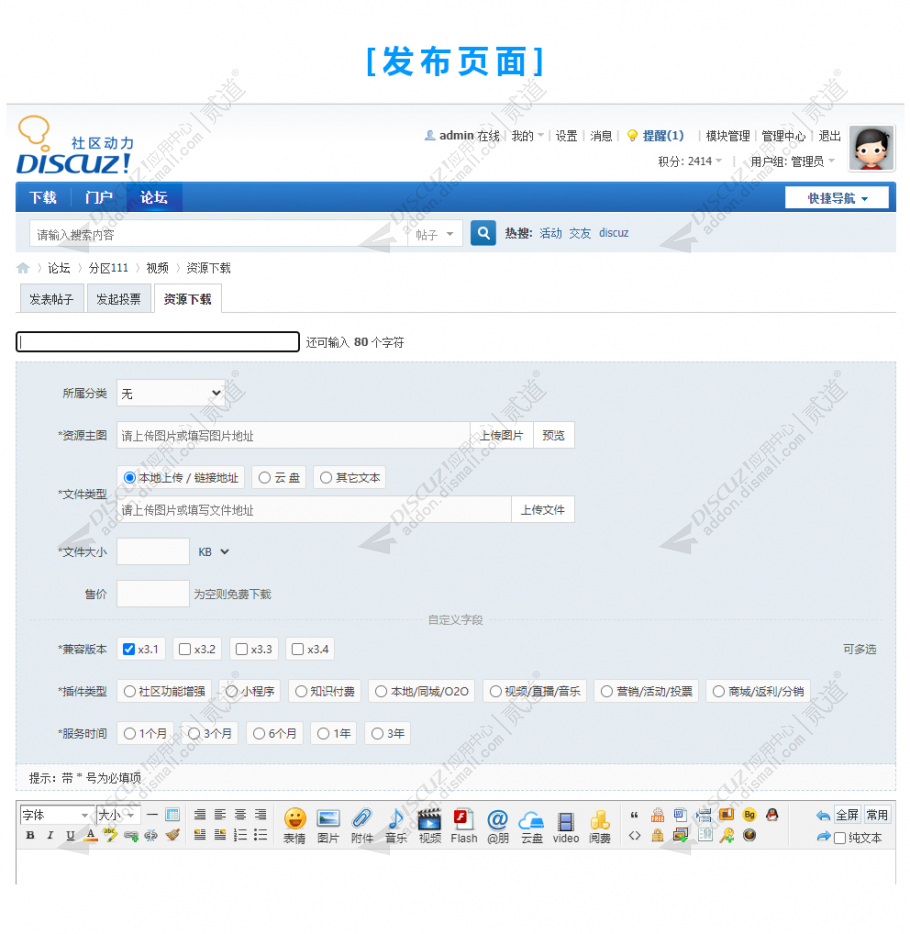Insert a quote block icon
This screenshot has height=934, width=910.
click(635, 815)
